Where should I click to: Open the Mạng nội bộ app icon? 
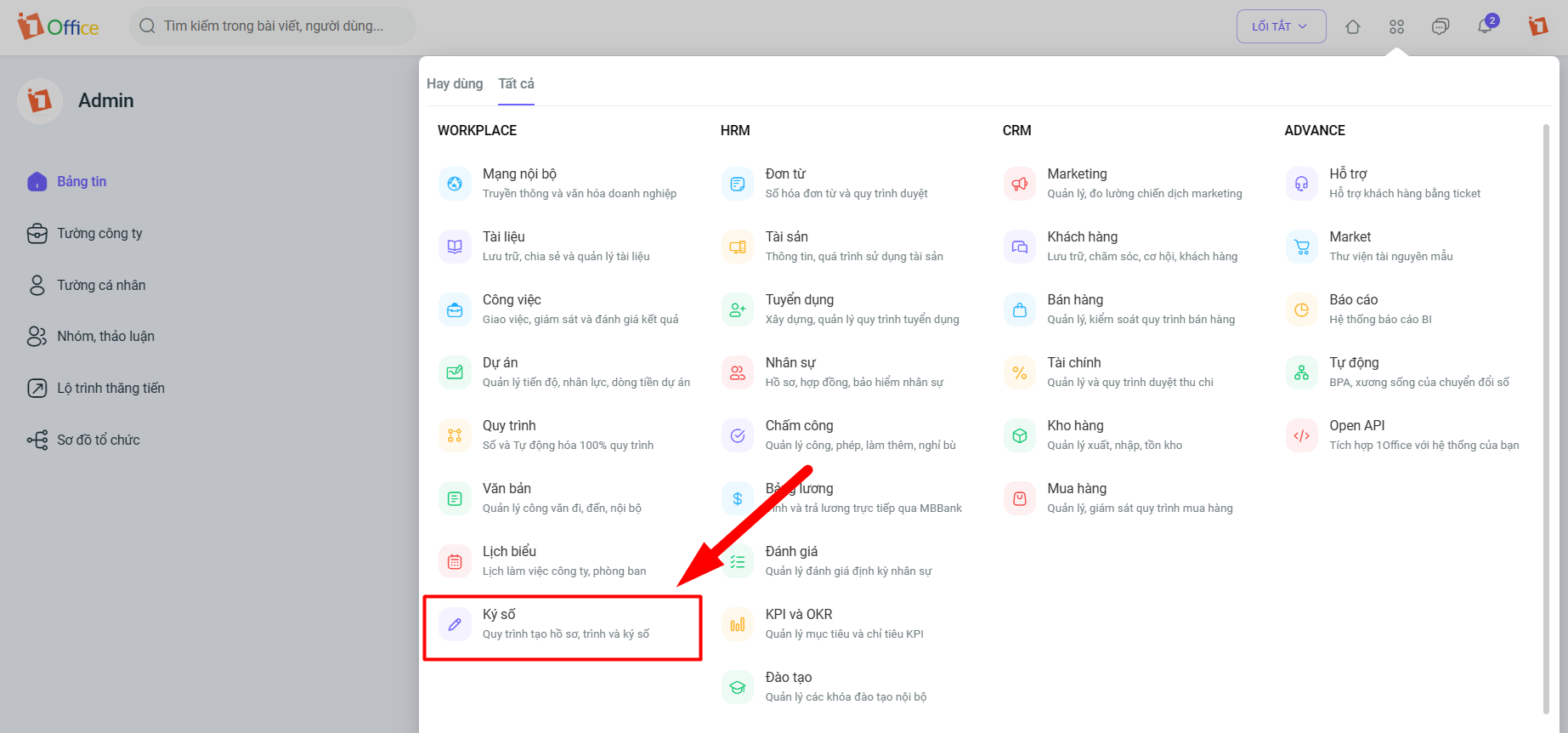(x=455, y=184)
